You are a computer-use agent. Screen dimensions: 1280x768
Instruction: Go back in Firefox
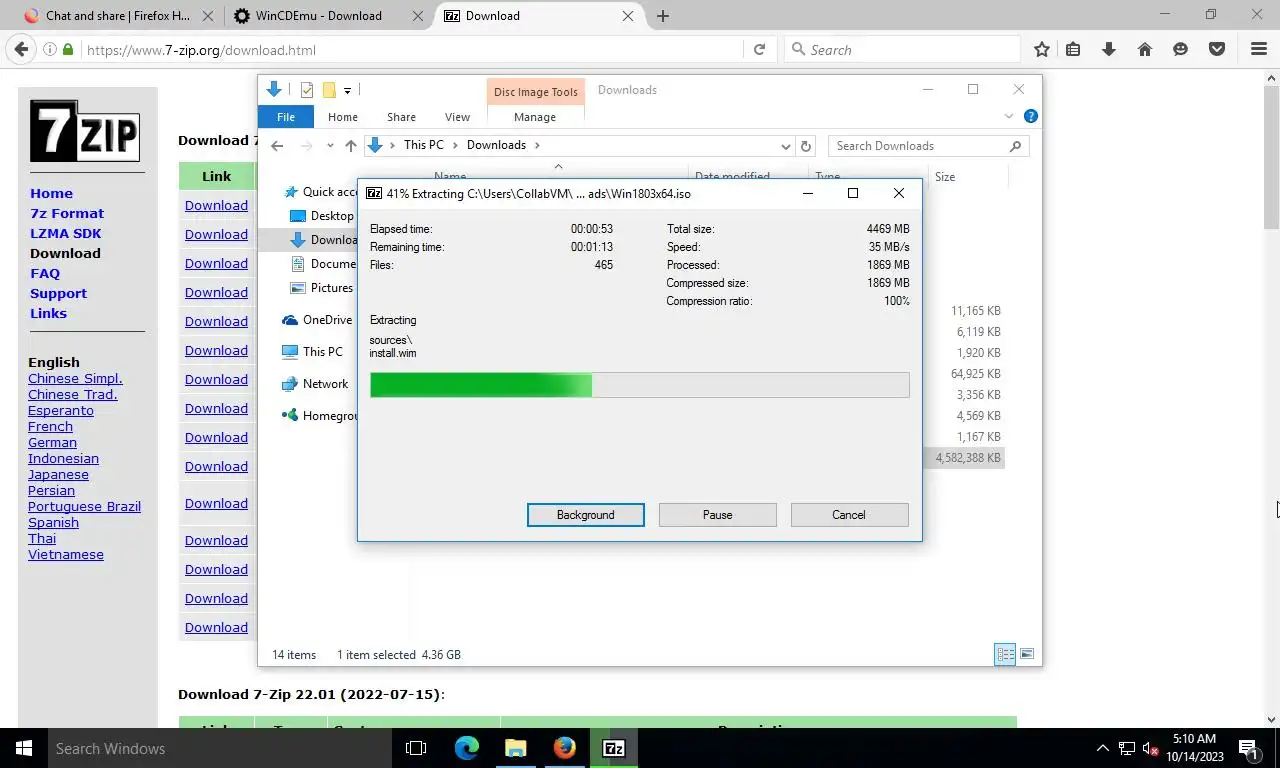point(21,49)
